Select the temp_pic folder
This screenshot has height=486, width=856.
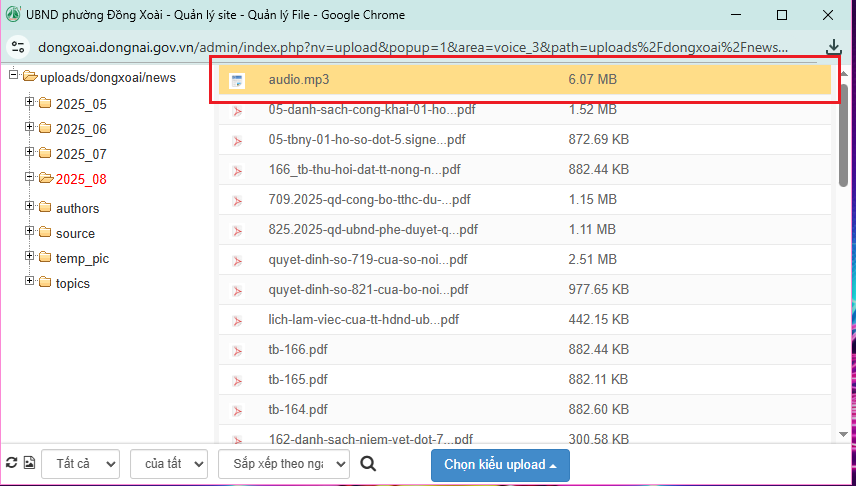(82, 258)
